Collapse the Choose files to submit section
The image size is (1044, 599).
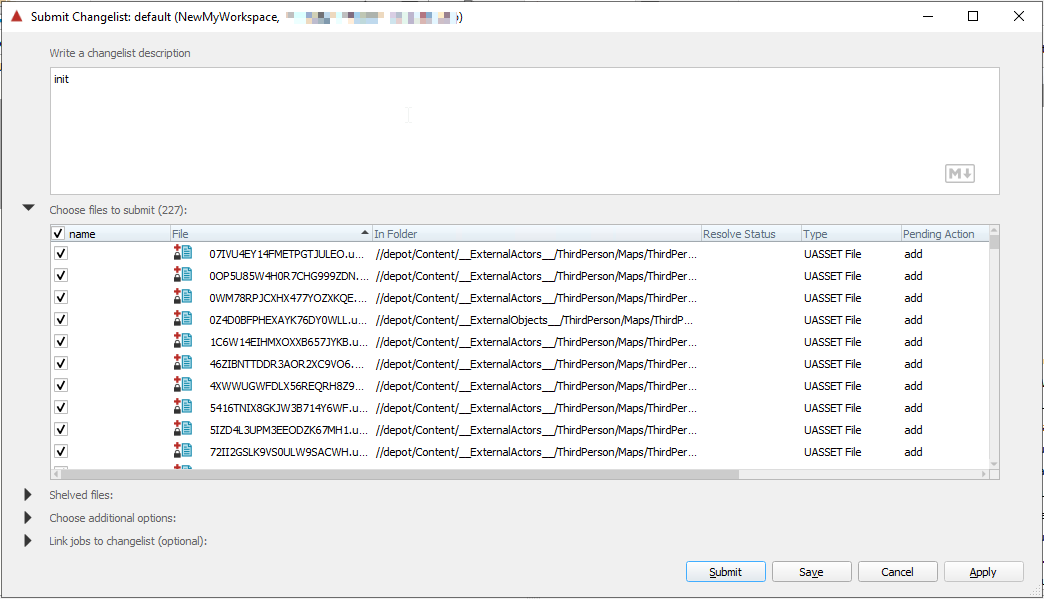pos(28,207)
